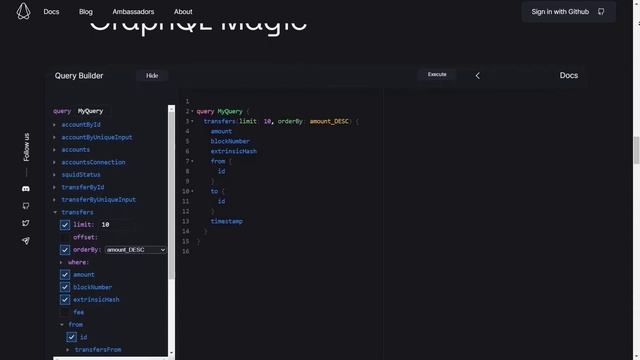Uncheck the limit argument checkbox
This screenshot has width=640, height=360.
pos(65,225)
